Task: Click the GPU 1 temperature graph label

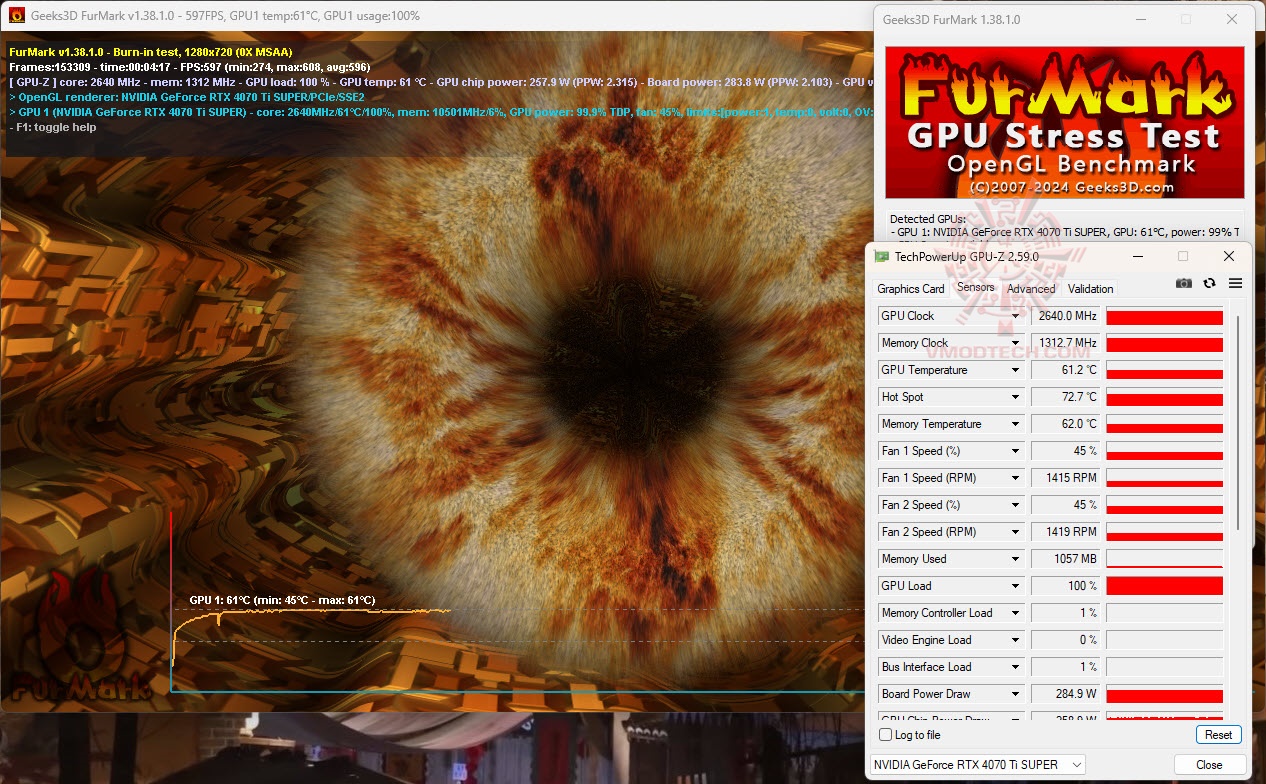Action: click(x=282, y=600)
